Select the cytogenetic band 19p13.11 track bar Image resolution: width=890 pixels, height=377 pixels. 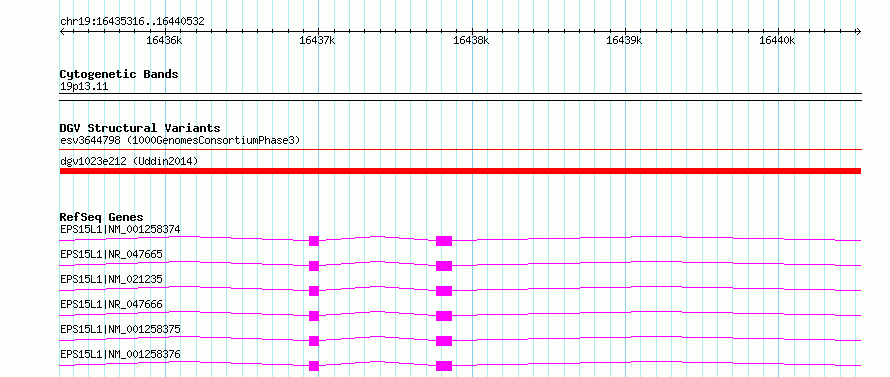click(x=460, y=97)
